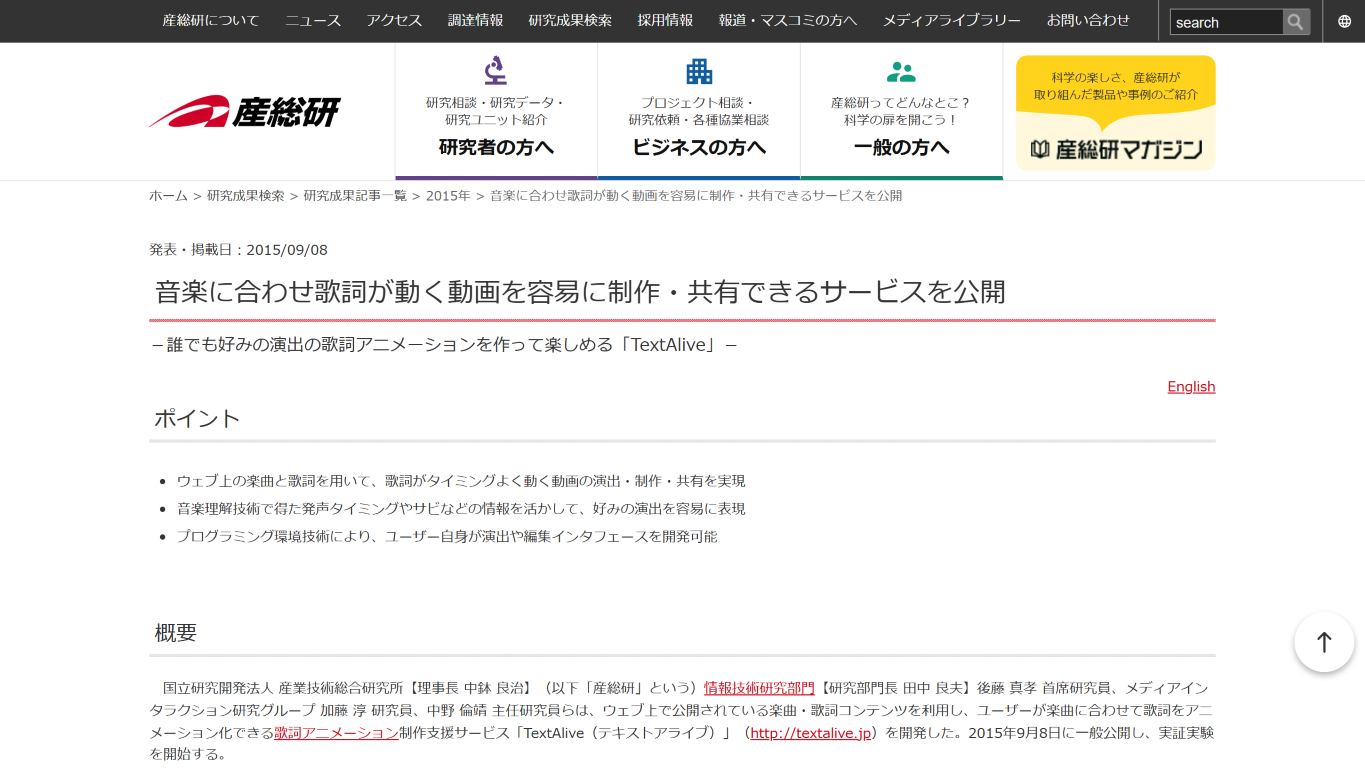Click the microscope icon for researchers
The width and height of the screenshot is (1365, 768).
[x=495, y=71]
